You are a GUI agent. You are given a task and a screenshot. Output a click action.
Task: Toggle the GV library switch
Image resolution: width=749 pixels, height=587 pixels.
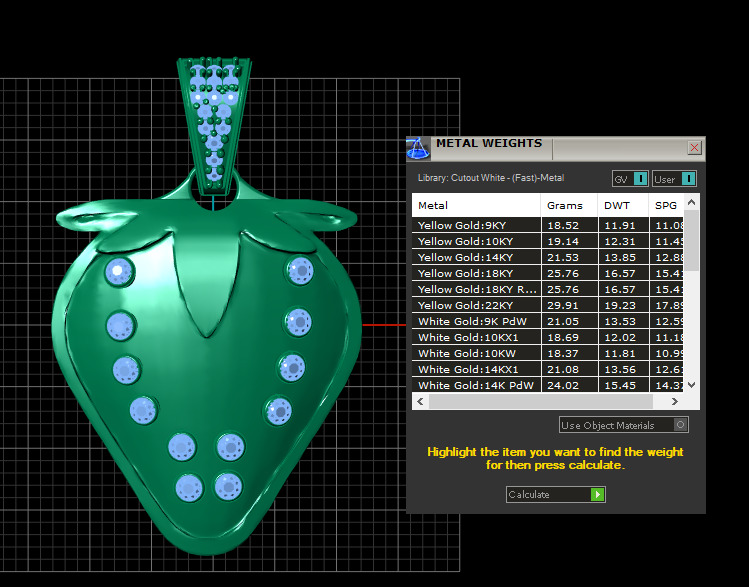pos(630,179)
